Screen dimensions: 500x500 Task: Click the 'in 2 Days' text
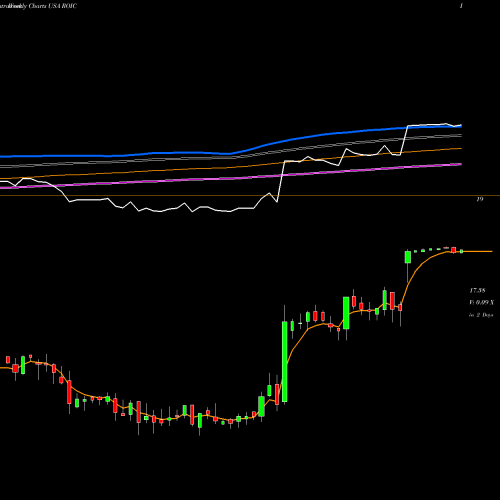(x=481, y=315)
